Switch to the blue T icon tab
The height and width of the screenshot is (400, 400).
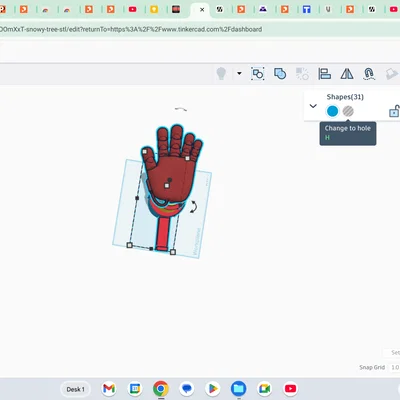(306, 9)
